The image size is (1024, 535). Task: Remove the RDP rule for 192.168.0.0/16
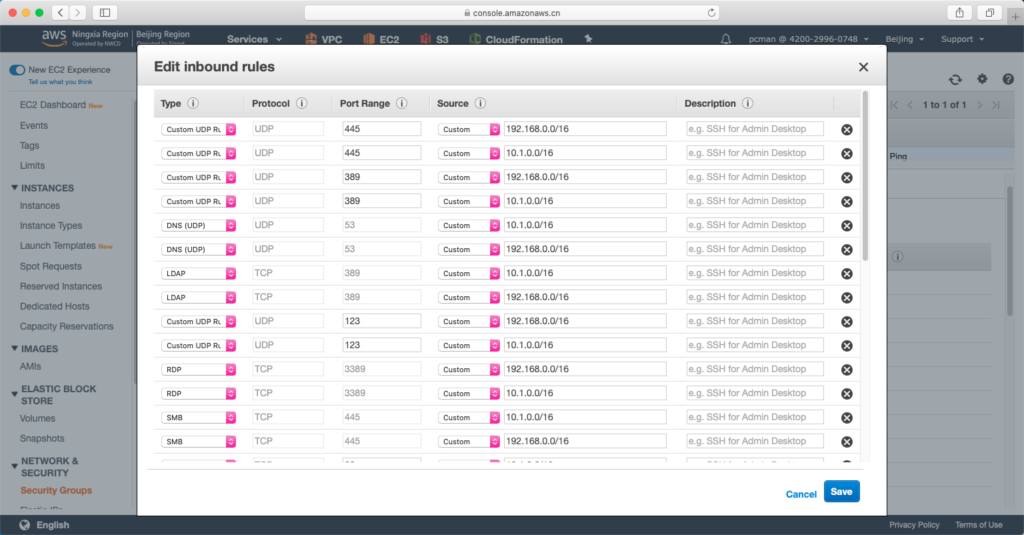pos(846,369)
